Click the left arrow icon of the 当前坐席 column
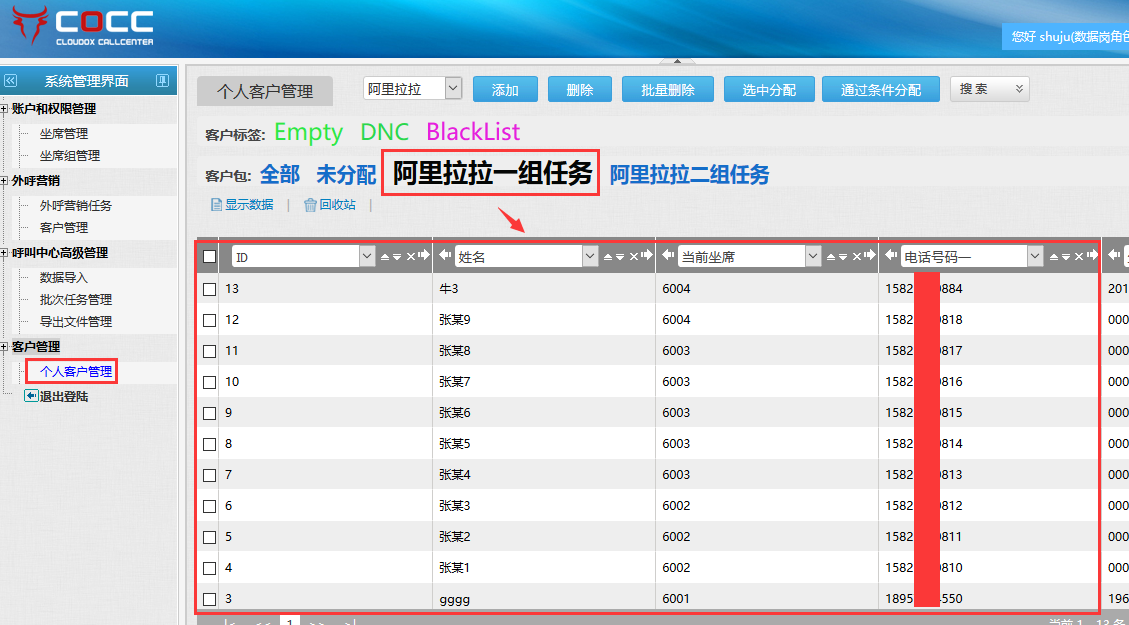This screenshot has width=1129, height=625. (667, 257)
